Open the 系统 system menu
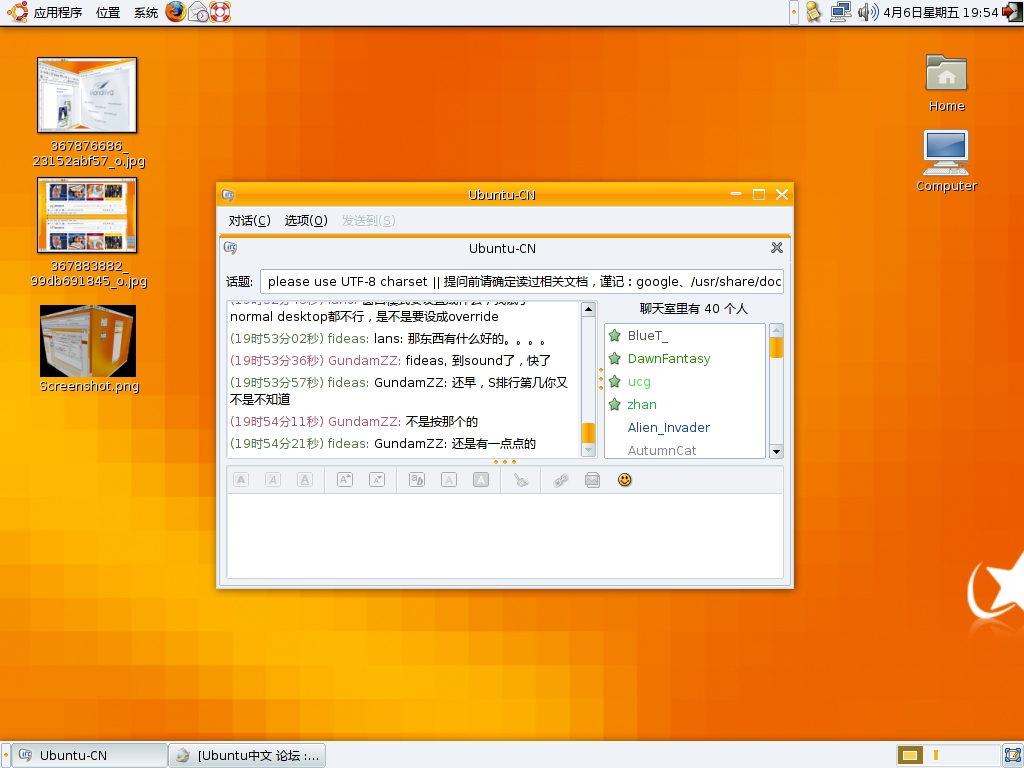This screenshot has height=768, width=1024. point(146,12)
